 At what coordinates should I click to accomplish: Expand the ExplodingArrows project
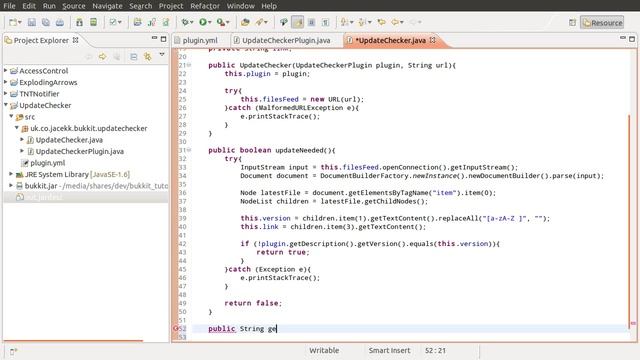point(6,82)
